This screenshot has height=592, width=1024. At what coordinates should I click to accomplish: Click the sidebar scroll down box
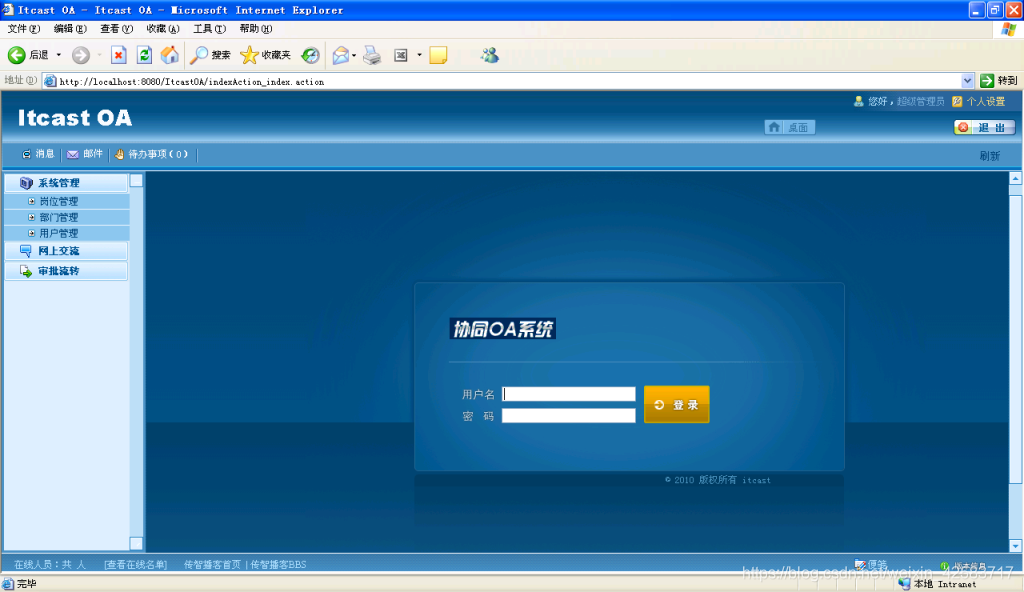[136, 543]
